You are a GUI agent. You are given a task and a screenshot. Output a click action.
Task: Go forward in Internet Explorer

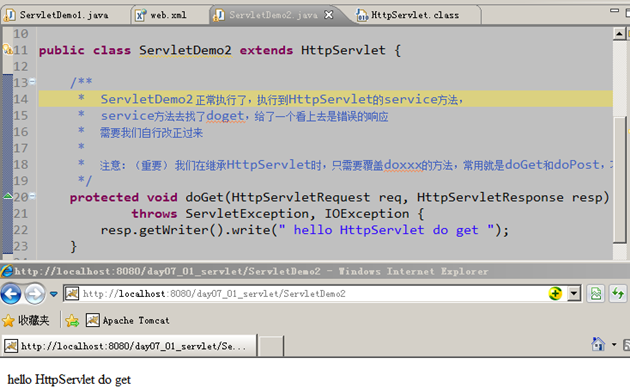[x=35, y=294]
